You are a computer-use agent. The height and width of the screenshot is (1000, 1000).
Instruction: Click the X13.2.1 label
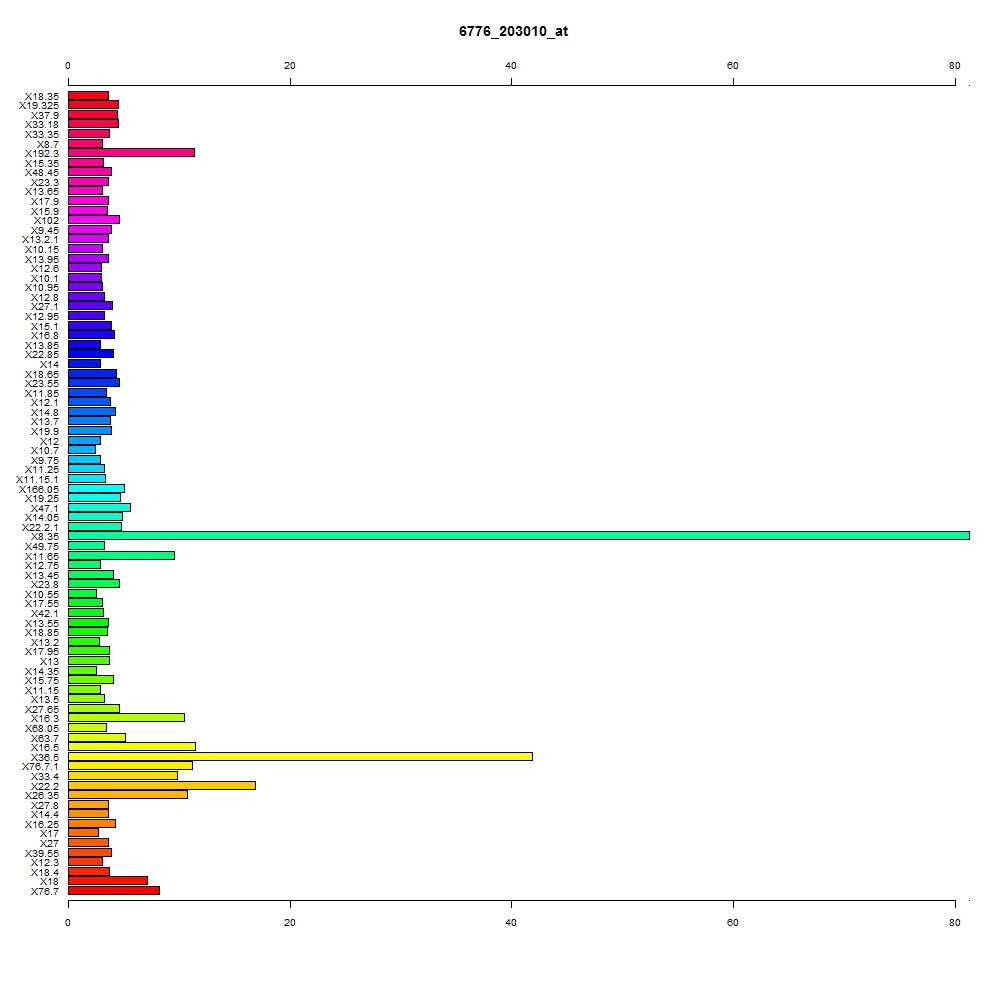40,240
